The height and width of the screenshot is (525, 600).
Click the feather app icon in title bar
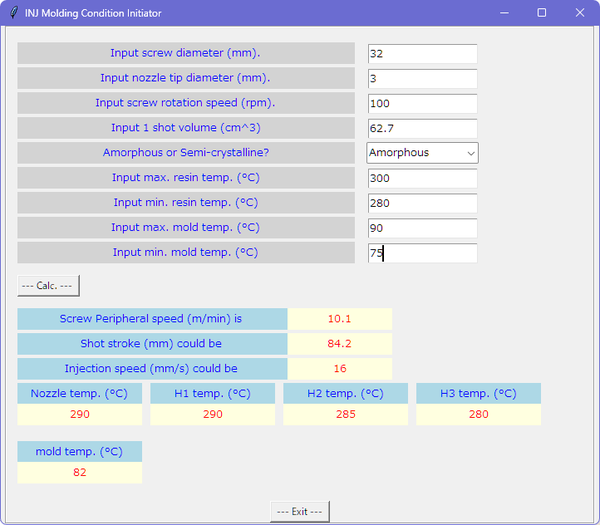[12, 13]
